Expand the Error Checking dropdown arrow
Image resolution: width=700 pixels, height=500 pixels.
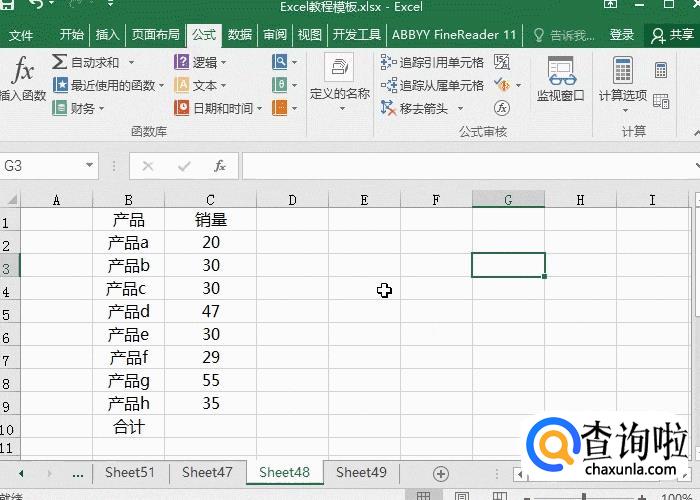point(519,85)
